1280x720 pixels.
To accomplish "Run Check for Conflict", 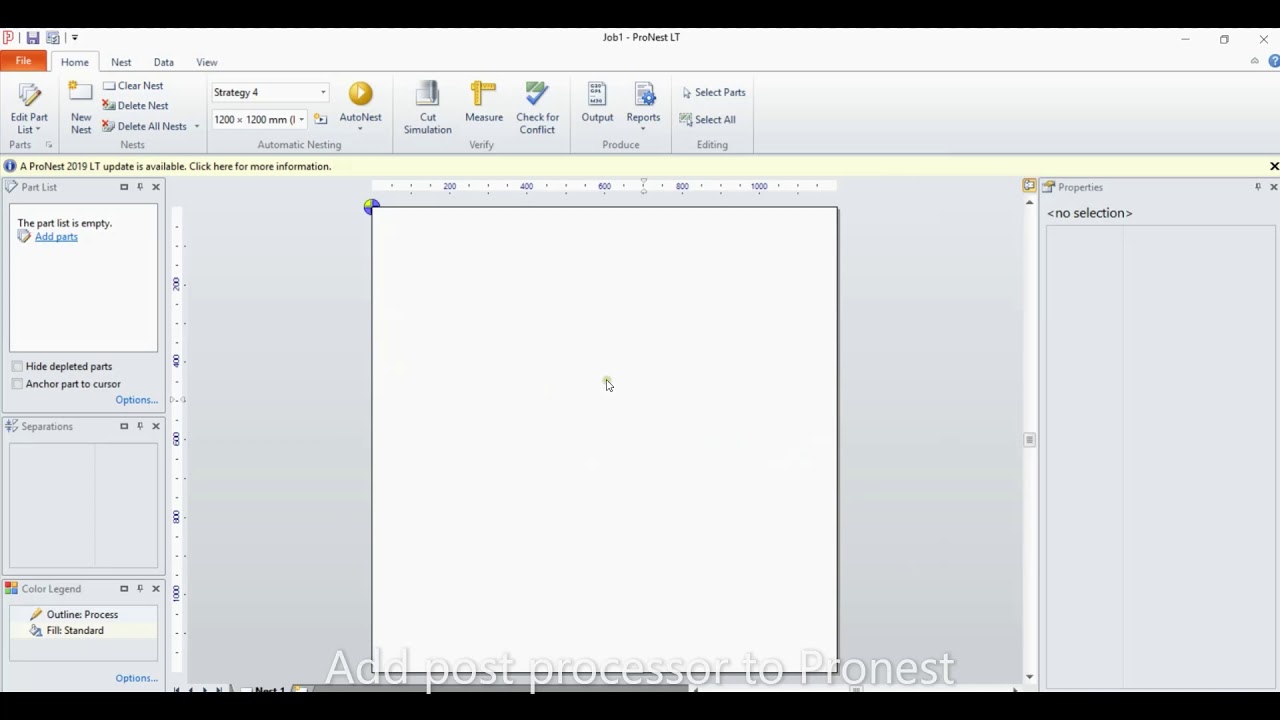I will click(537, 108).
